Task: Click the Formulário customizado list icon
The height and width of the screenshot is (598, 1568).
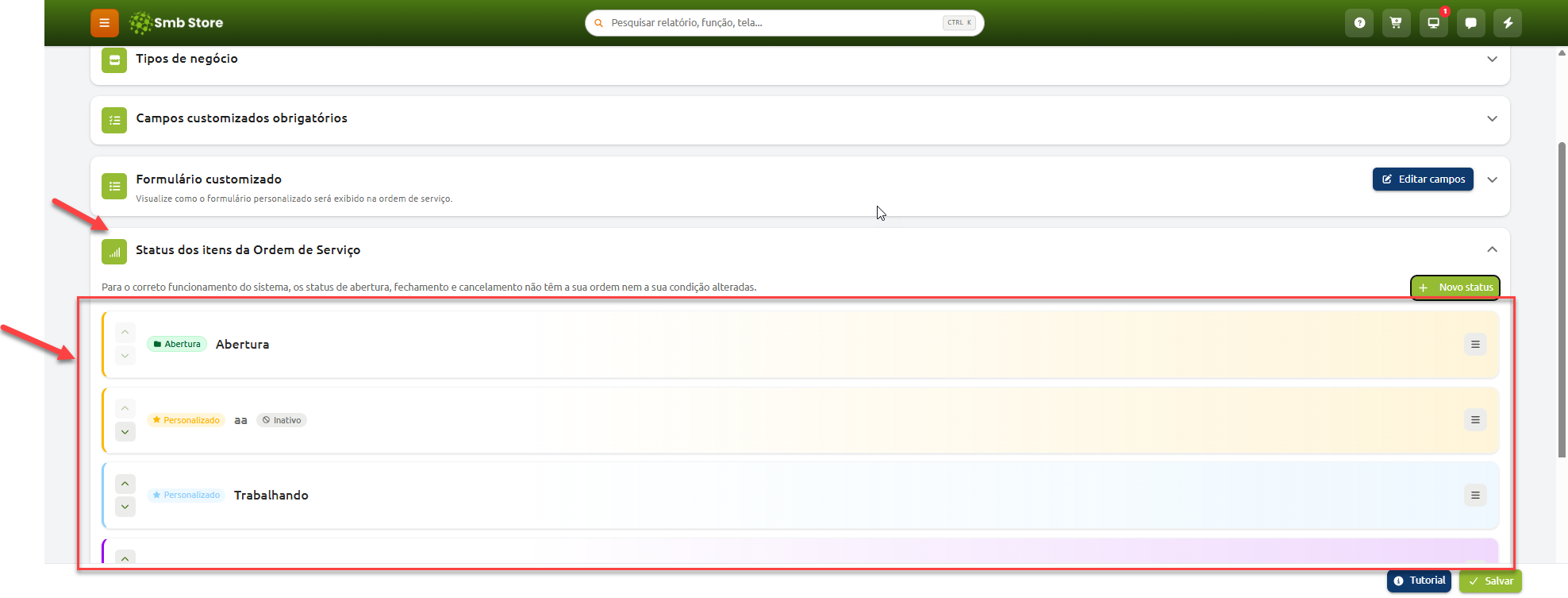Action: (x=114, y=186)
